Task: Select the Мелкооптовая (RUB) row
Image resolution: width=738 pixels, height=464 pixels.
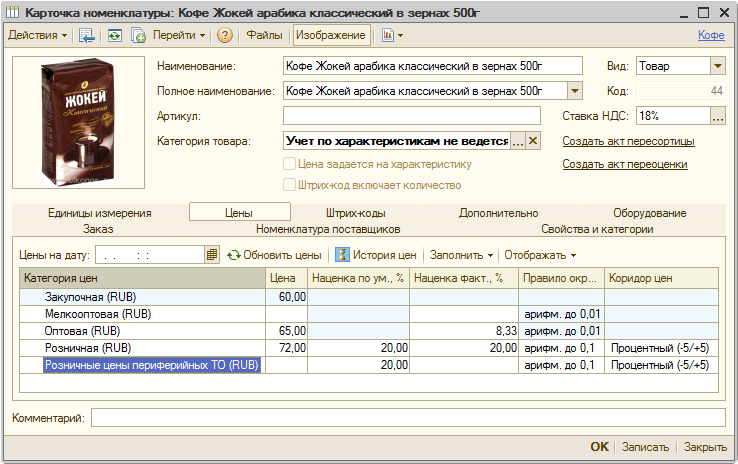Action: pos(369,314)
